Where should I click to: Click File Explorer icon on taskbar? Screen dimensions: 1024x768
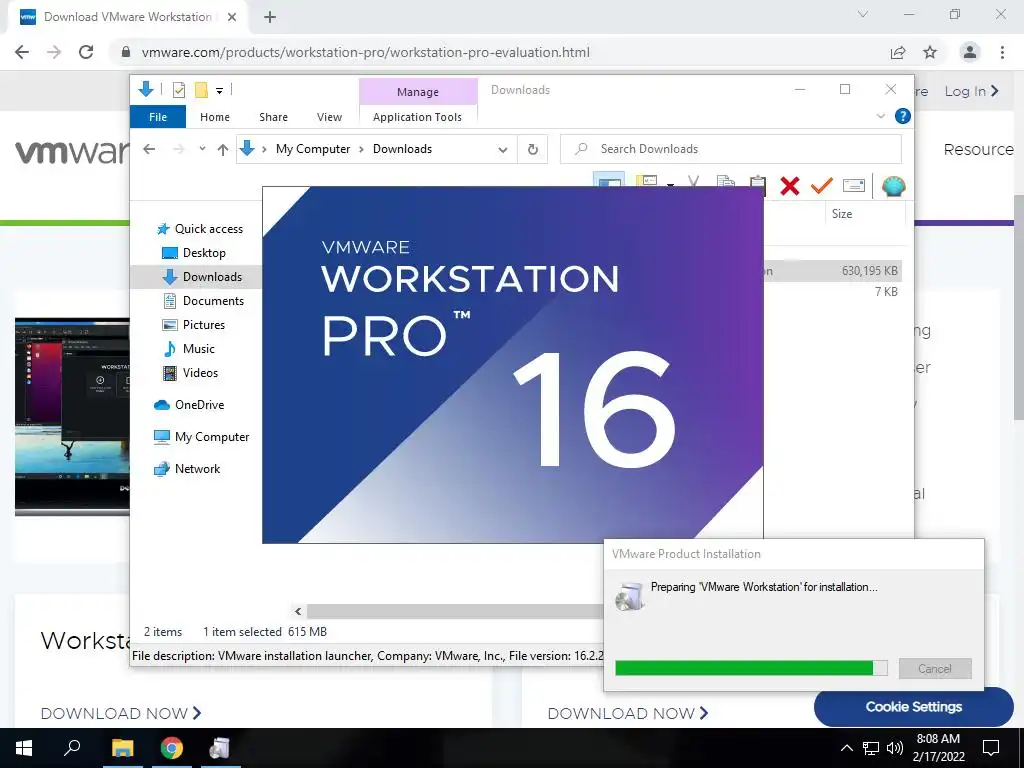pyautogui.click(x=123, y=748)
